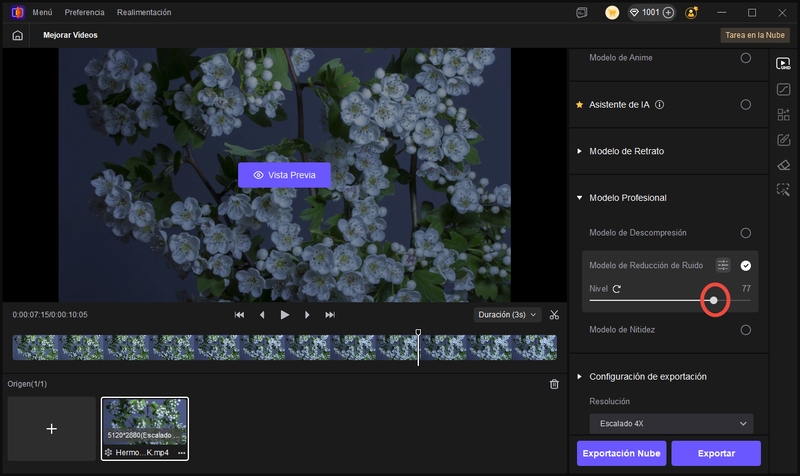The width and height of the screenshot is (800, 476).
Task: Click the Nivel value 77
Action: [746, 289]
